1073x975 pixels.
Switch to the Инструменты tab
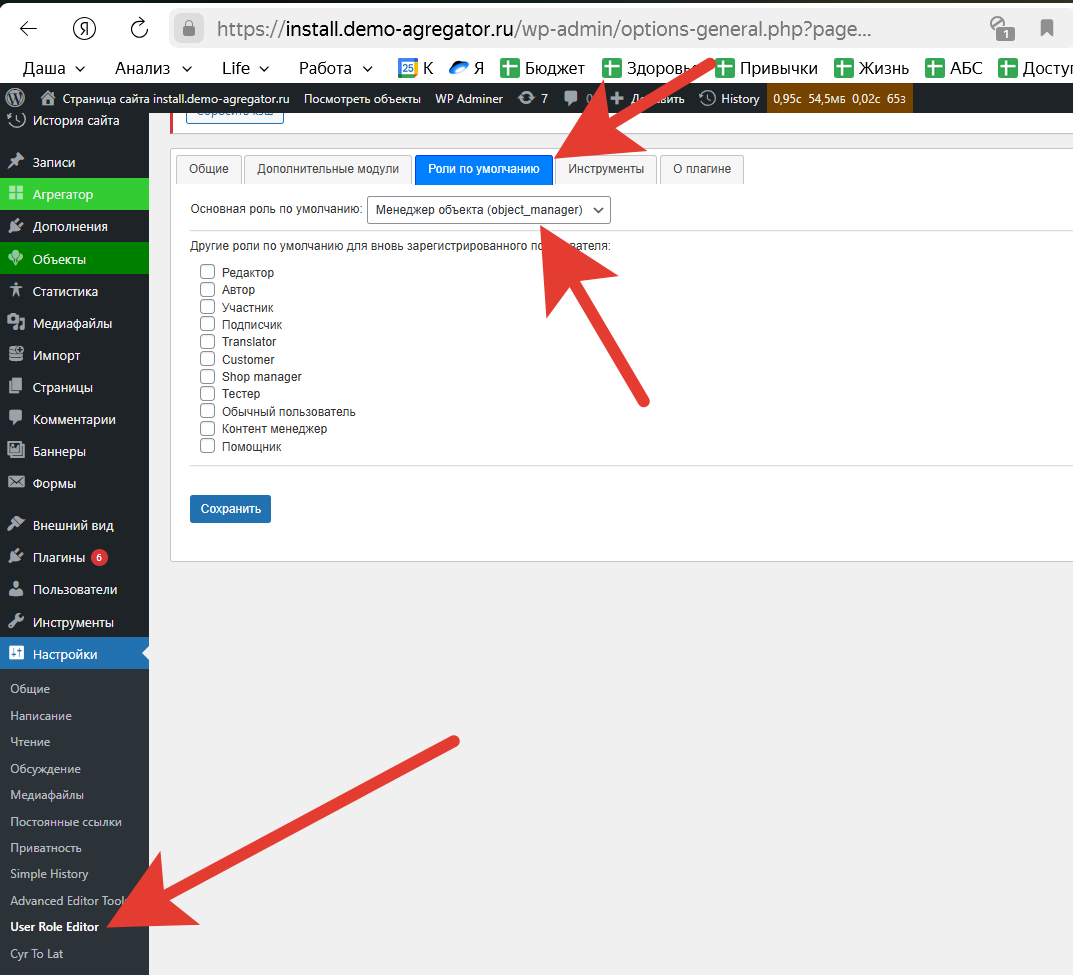(x=606, y=169)
